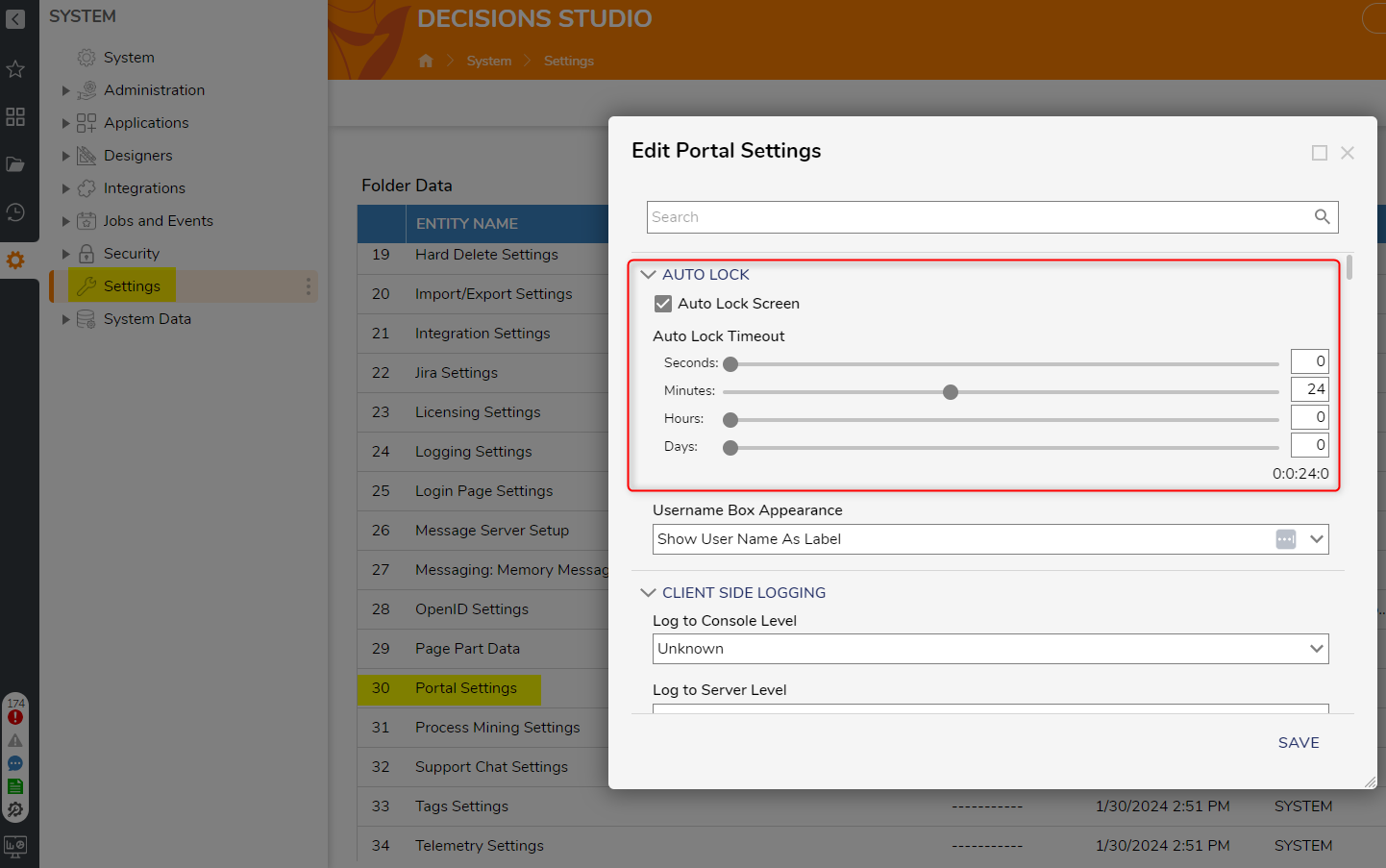This screenshot has height=868, width=1386.
Task: Click the Designers icon in the tree
Action: click(x=87, y=156)
